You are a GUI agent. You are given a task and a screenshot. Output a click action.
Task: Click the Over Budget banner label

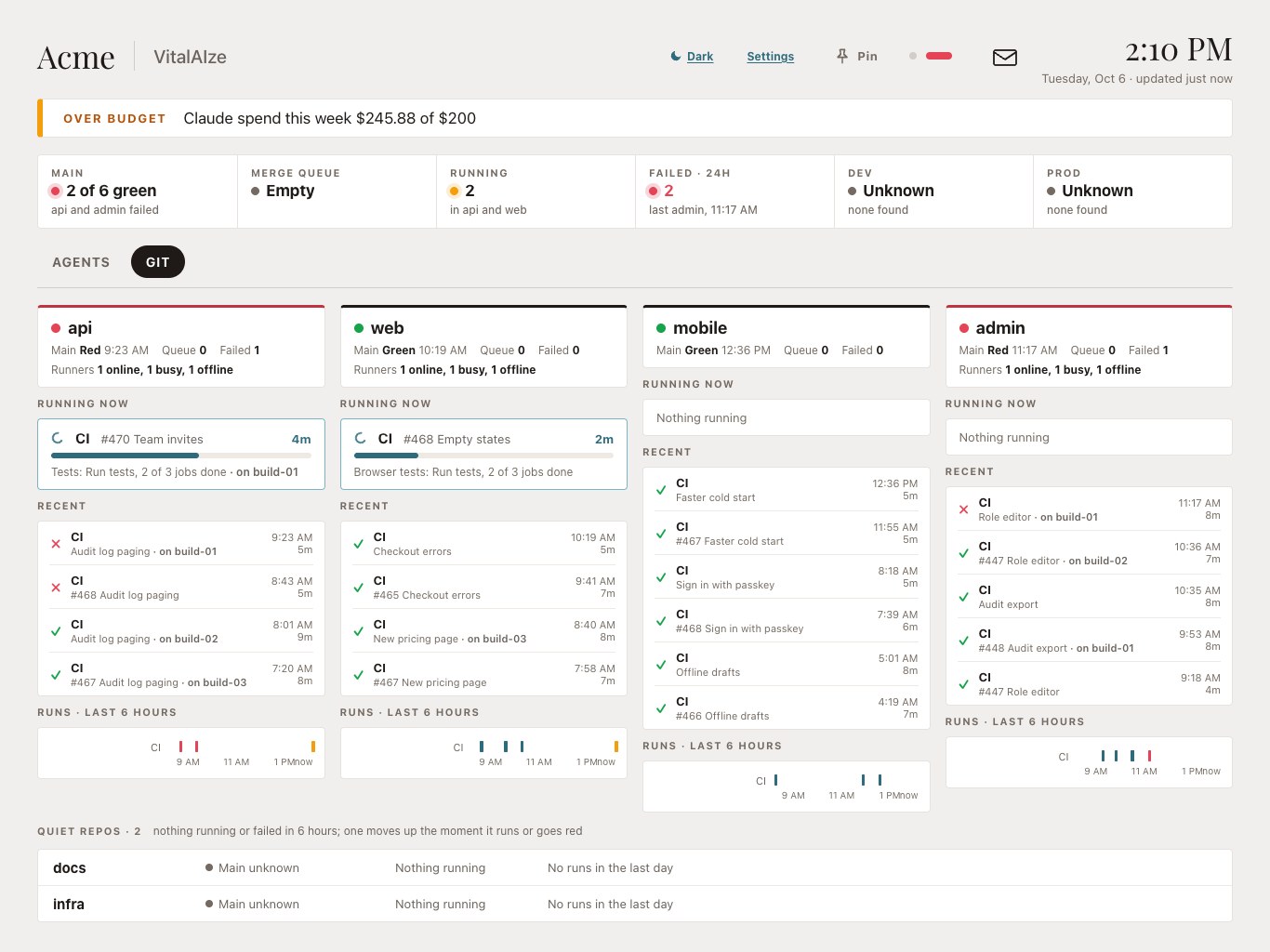coord(114,119)
